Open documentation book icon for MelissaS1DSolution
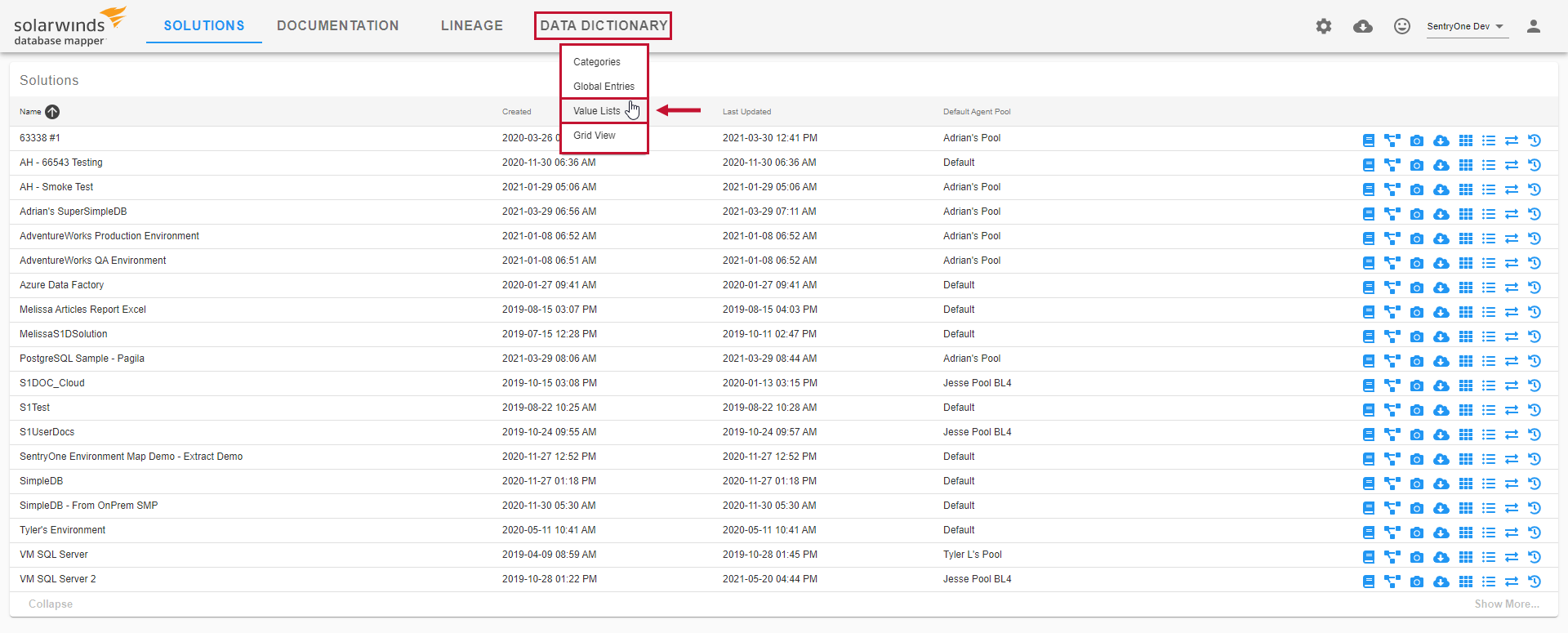The width and height of the screenshot is (1568, 633). coord(1369,337)
